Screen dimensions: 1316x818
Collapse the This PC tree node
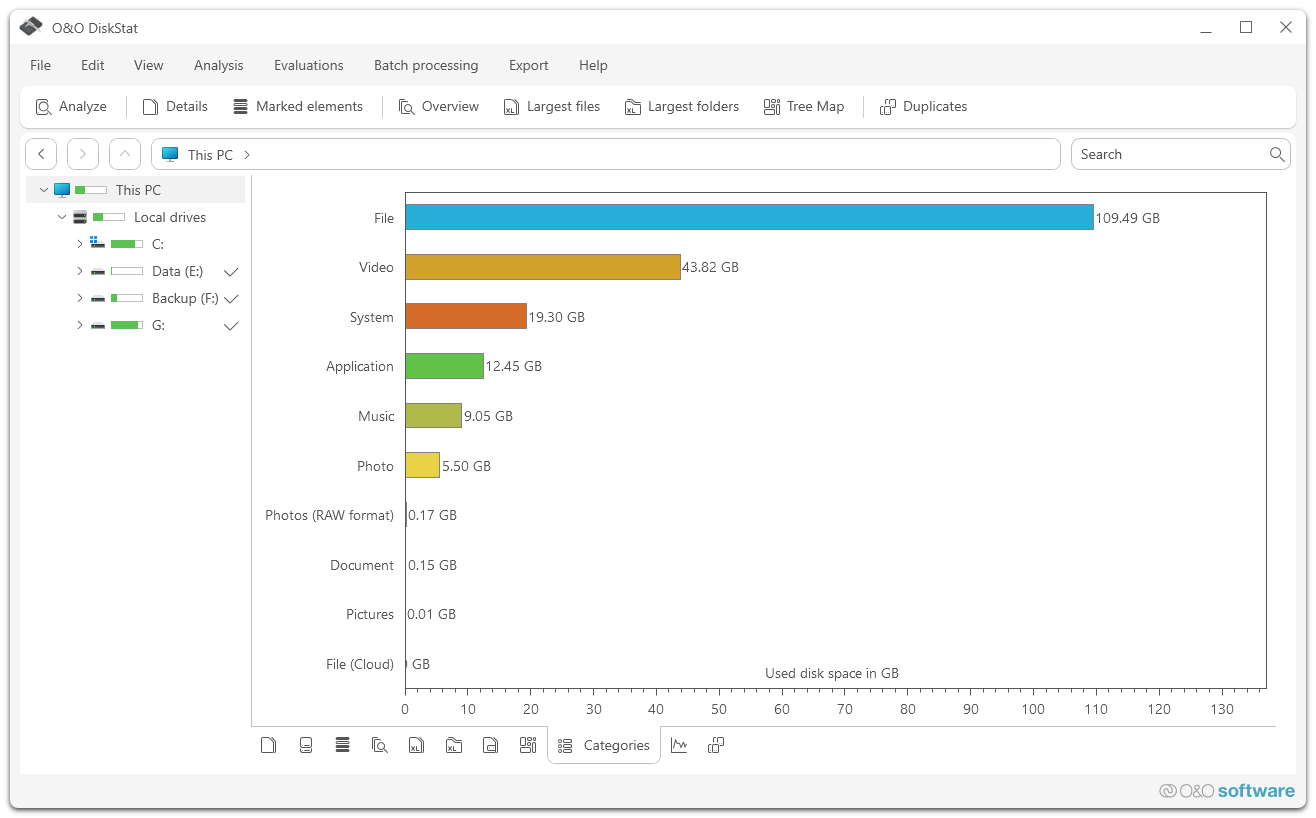(x=43, y=190)
